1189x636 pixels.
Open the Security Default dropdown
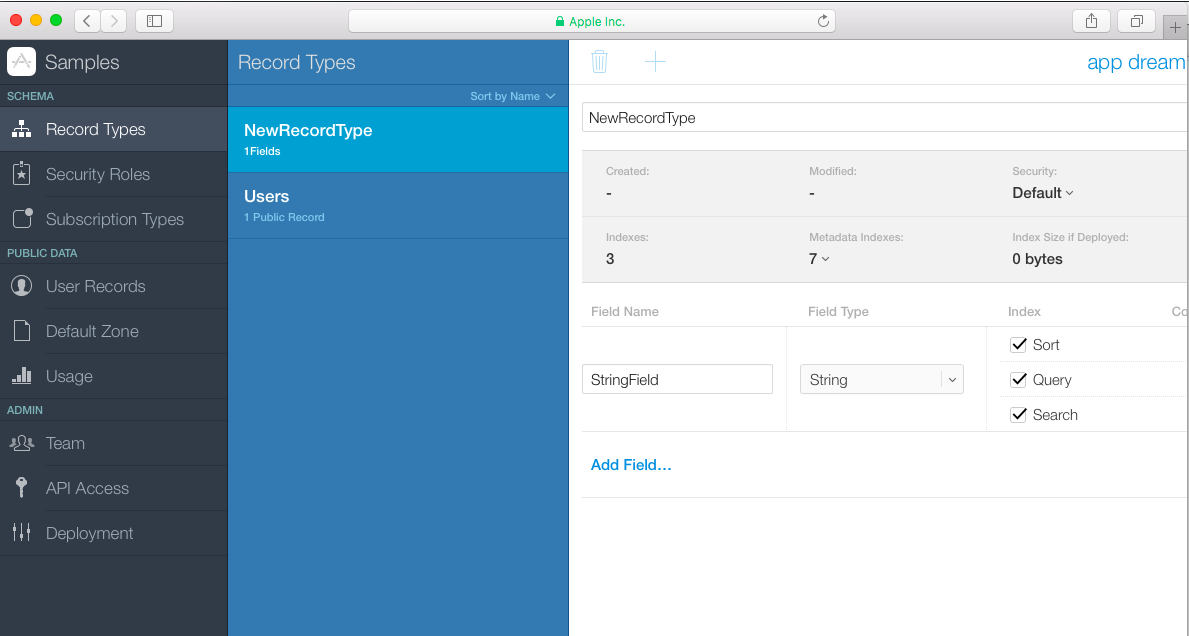click(x=1043, y=193)
